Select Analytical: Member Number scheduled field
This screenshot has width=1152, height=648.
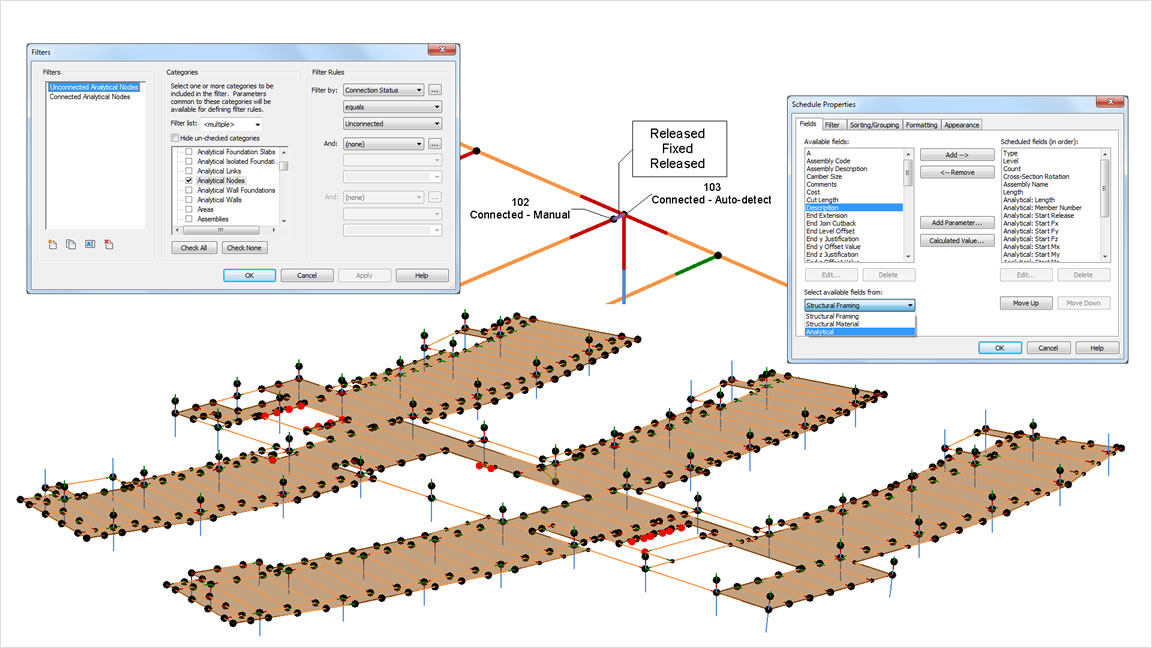(x=1043, y=208)
